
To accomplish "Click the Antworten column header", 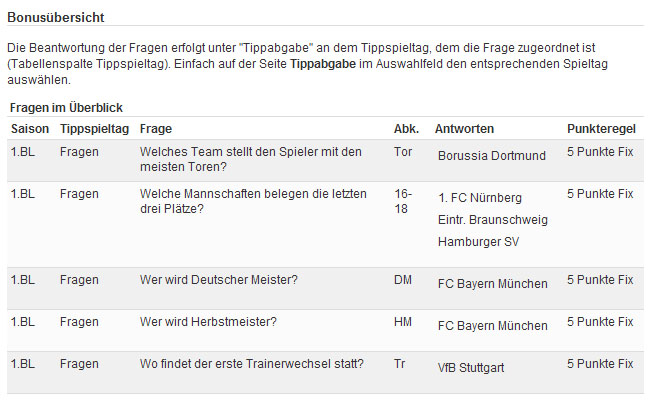I will coord(464,129).
